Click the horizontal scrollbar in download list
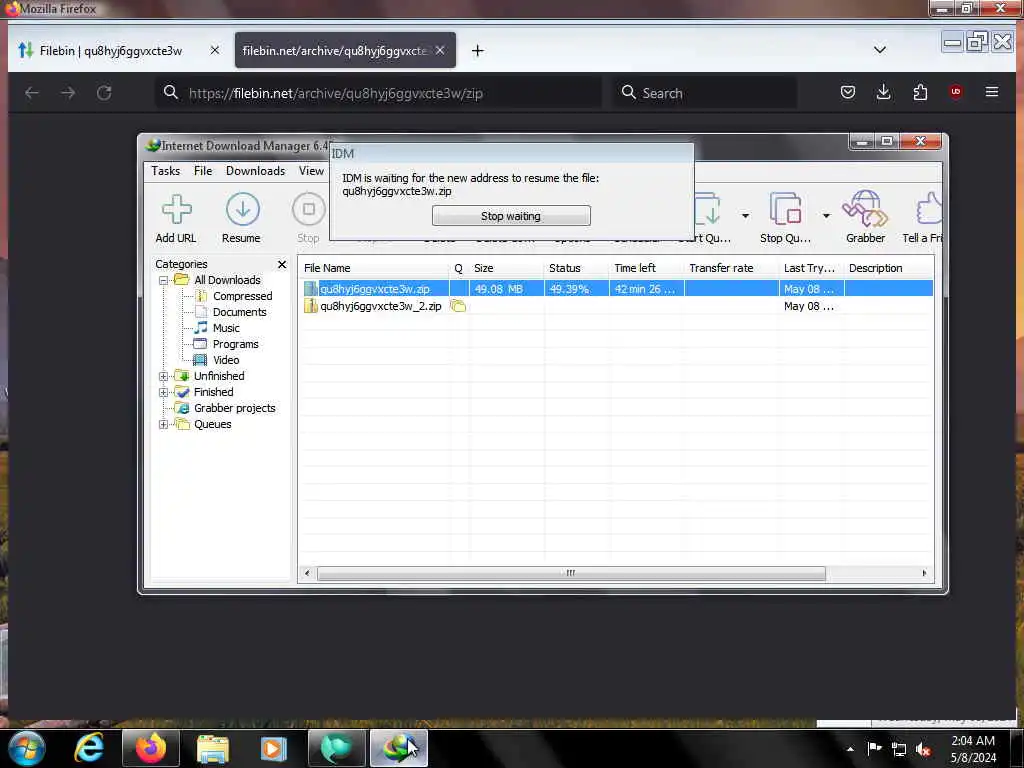The width and height of the screenshot is (1024, 768). tap(571, 573)
